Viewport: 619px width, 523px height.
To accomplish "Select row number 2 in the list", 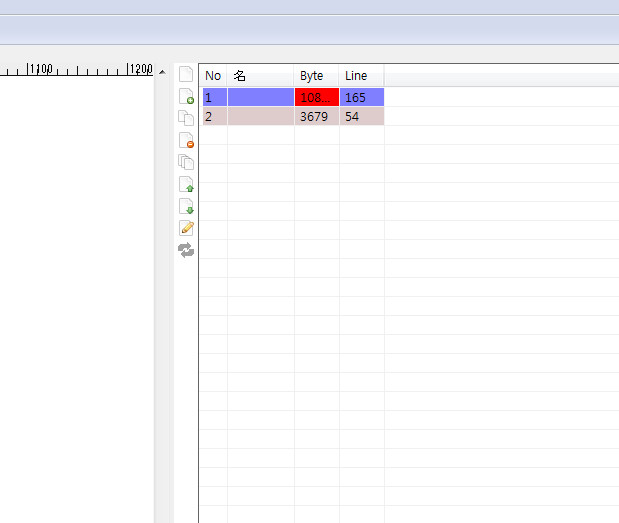I will (213, 117).
